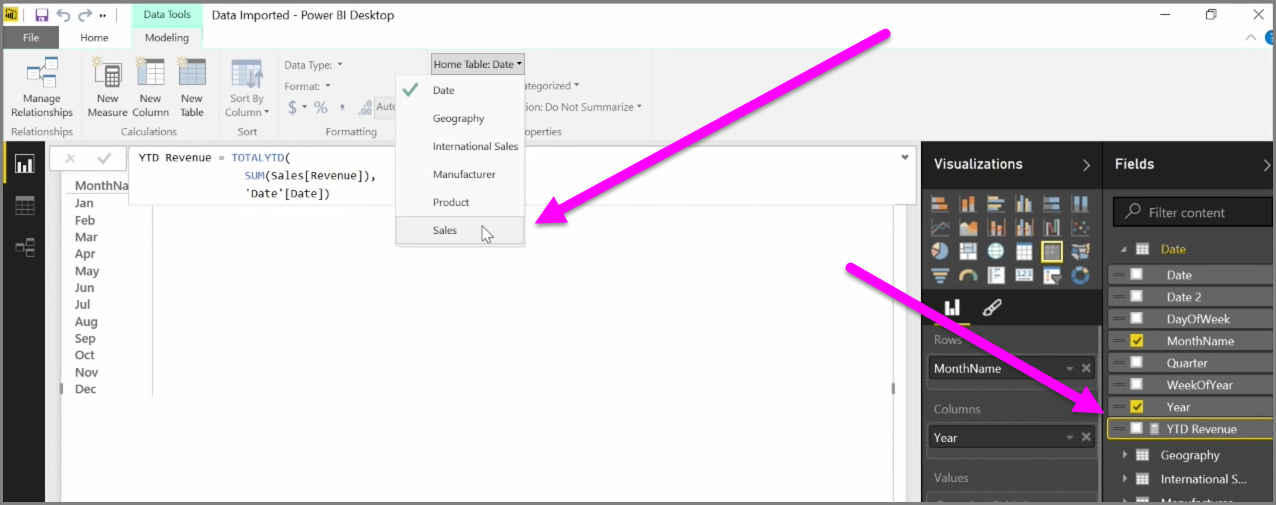Open the Data view from left sidebar

tap(25, 205)
